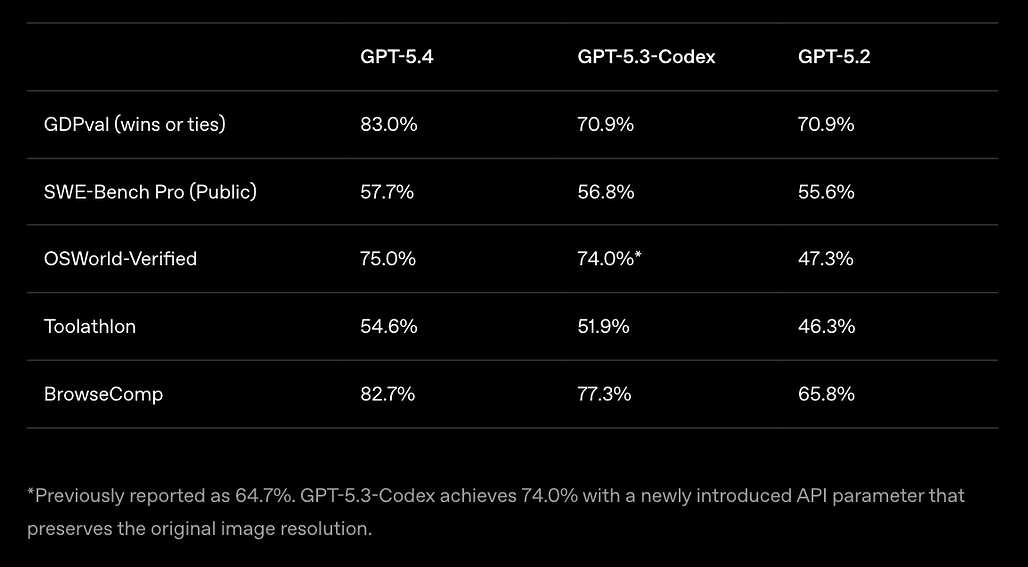Click the 54.6% Toolathlon score
This screenshot has height=567, width=1028.
tap(389, 326)
